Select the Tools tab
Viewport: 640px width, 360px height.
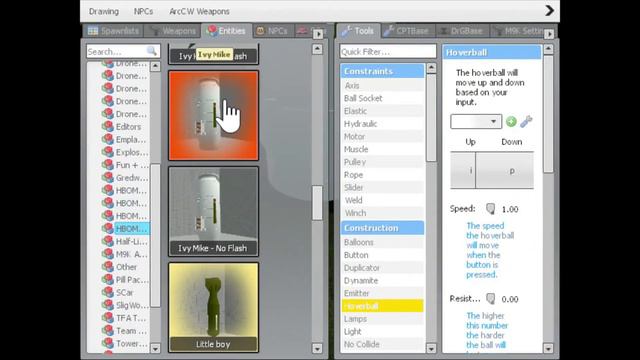click(x=358, y=31)
